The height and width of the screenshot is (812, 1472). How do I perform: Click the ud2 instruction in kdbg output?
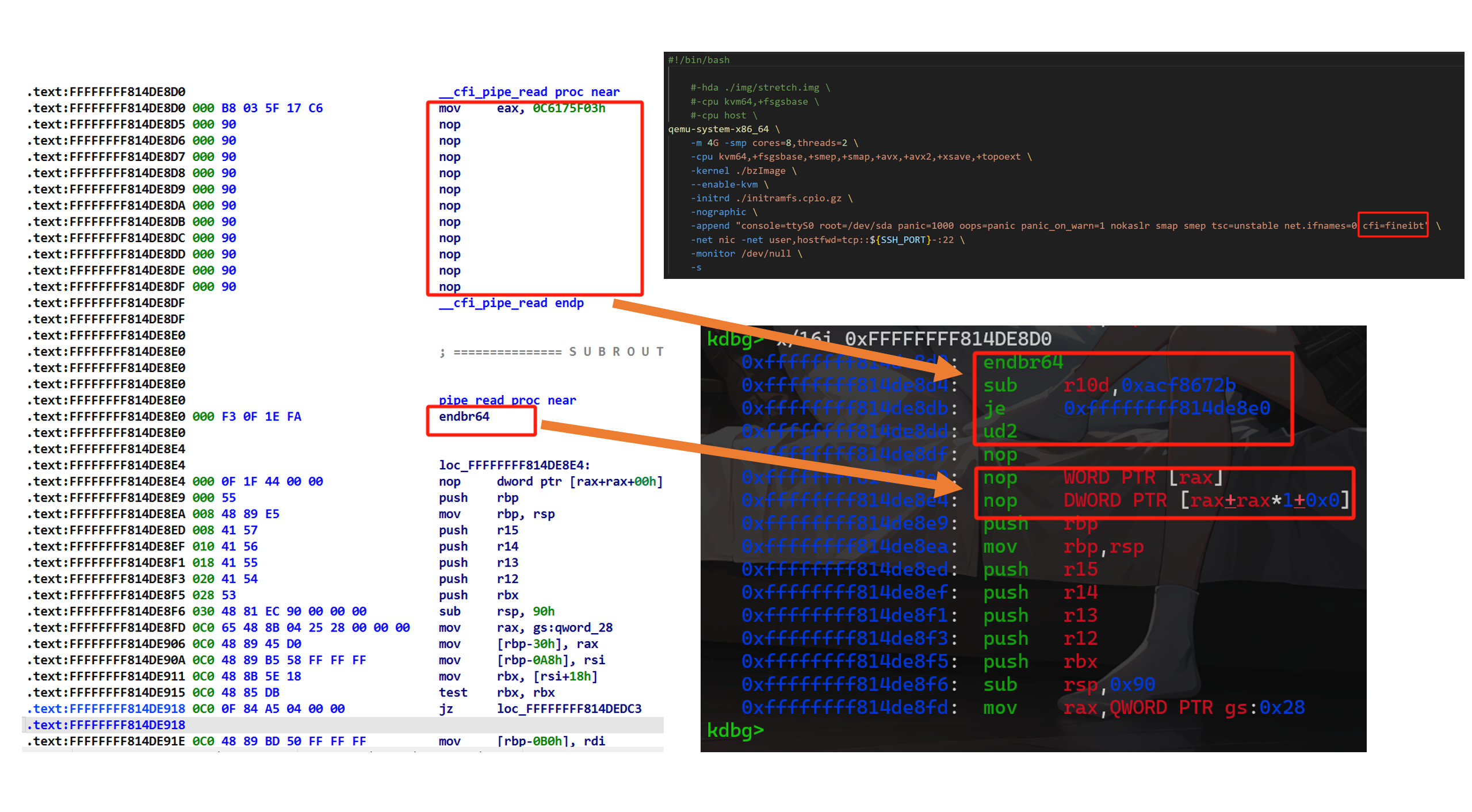coord(1000,431)
